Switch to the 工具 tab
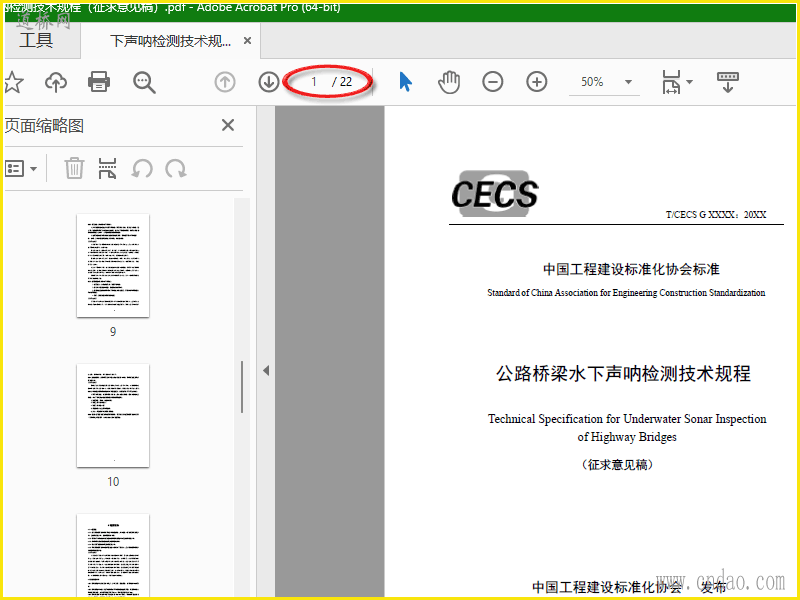Screen dimensions: 800x600 [x=36, y=40]
